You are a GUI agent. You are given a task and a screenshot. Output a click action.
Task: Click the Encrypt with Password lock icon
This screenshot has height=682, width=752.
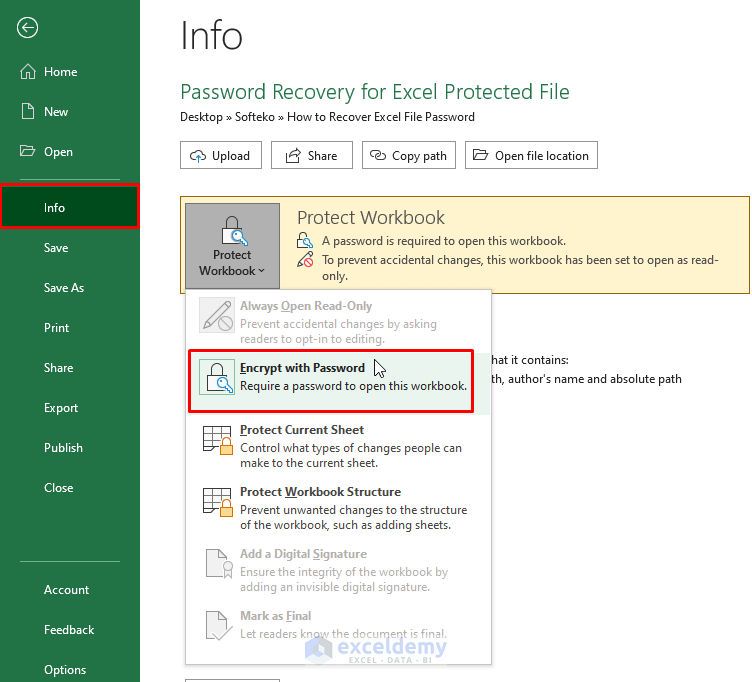pyautogui.click(x=217, y=377)
